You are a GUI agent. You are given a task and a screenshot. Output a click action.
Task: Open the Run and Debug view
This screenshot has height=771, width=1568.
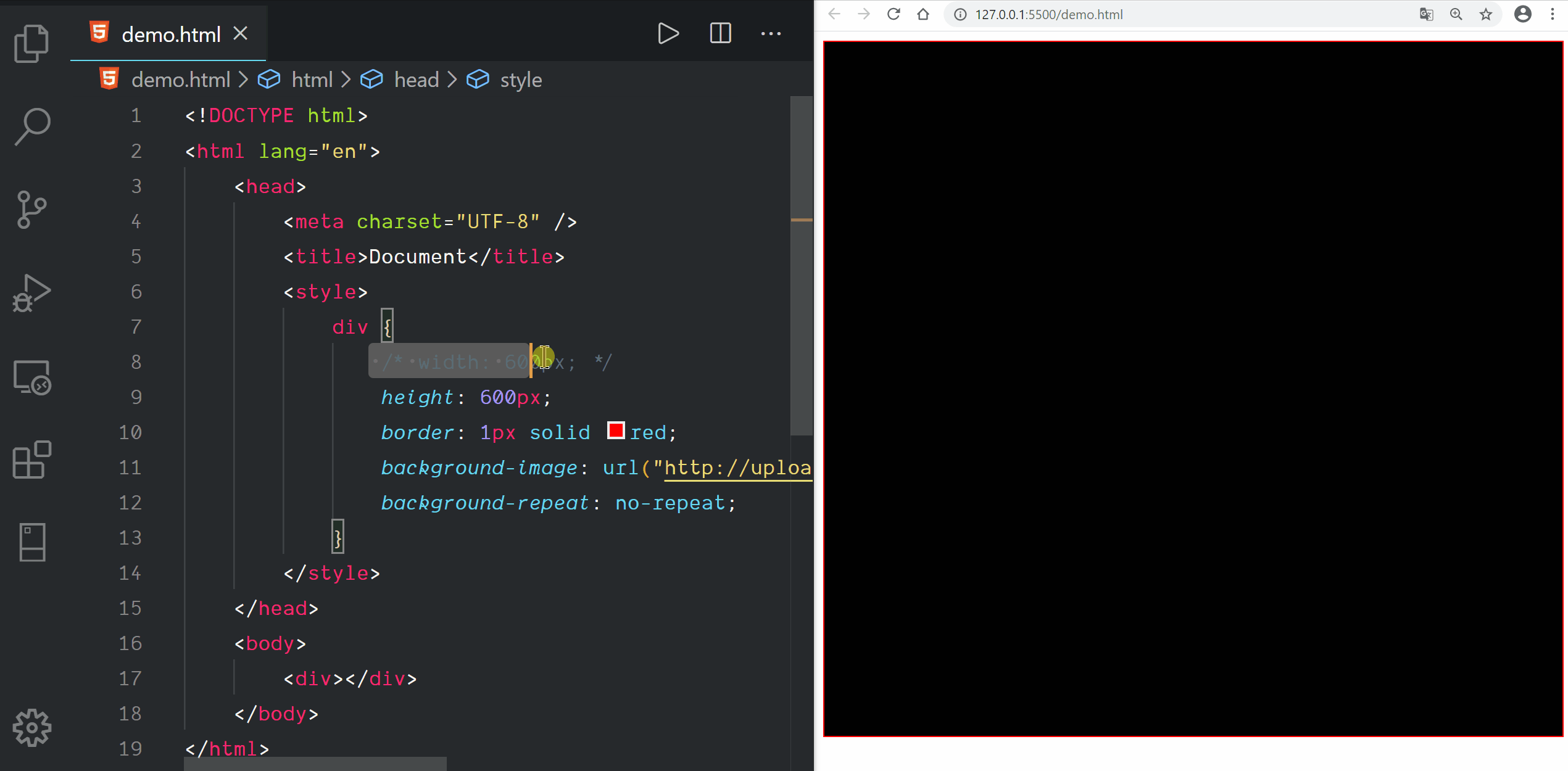(31, 293)
